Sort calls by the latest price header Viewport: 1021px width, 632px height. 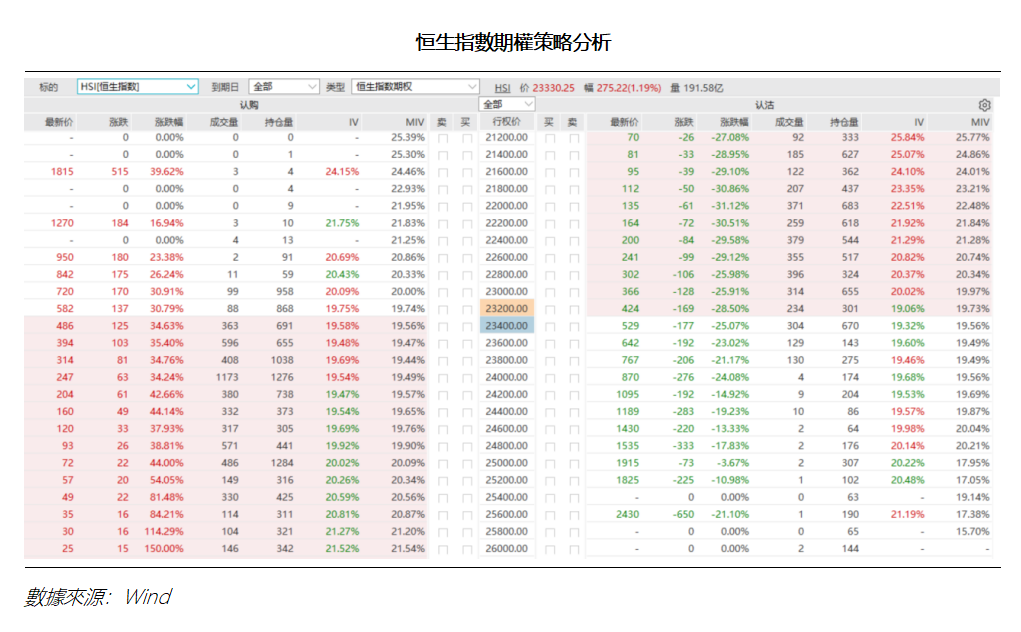tap(59, 122)
